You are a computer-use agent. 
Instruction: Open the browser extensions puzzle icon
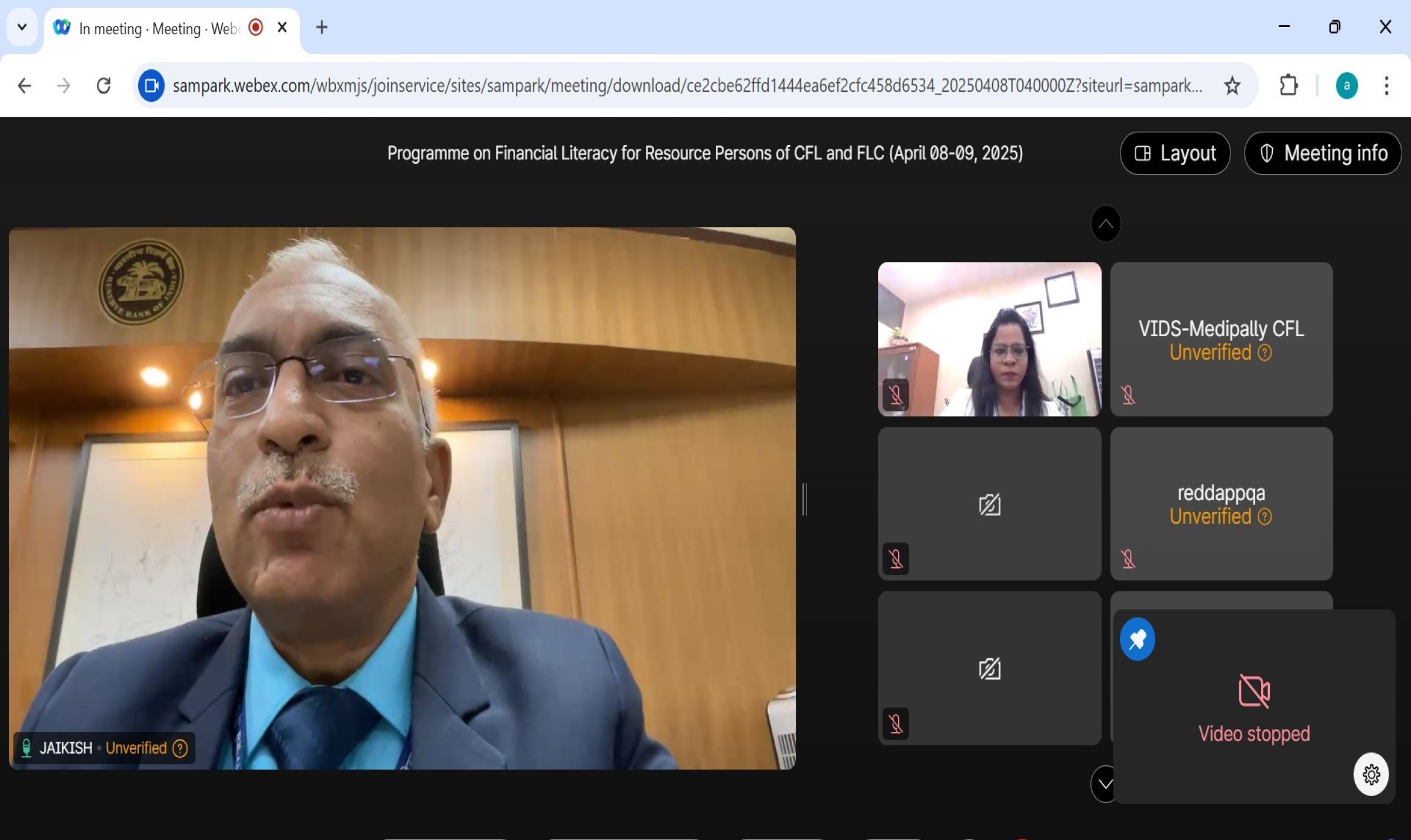coord(1288,86)
